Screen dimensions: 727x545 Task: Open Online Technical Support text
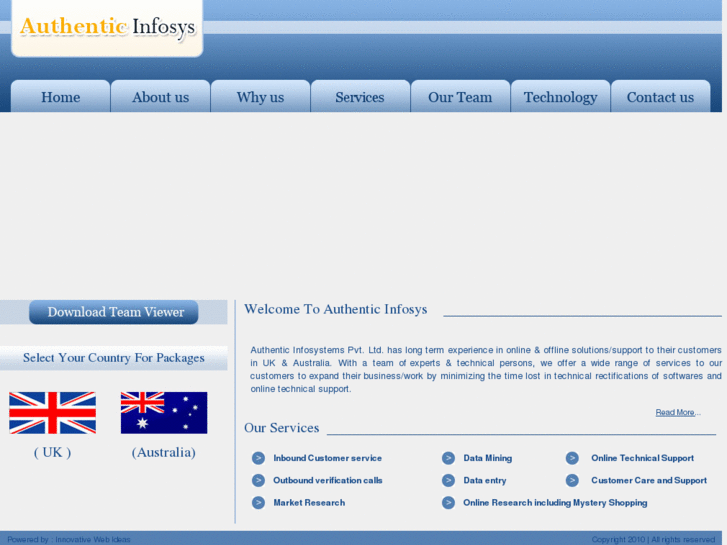point(643,458)
